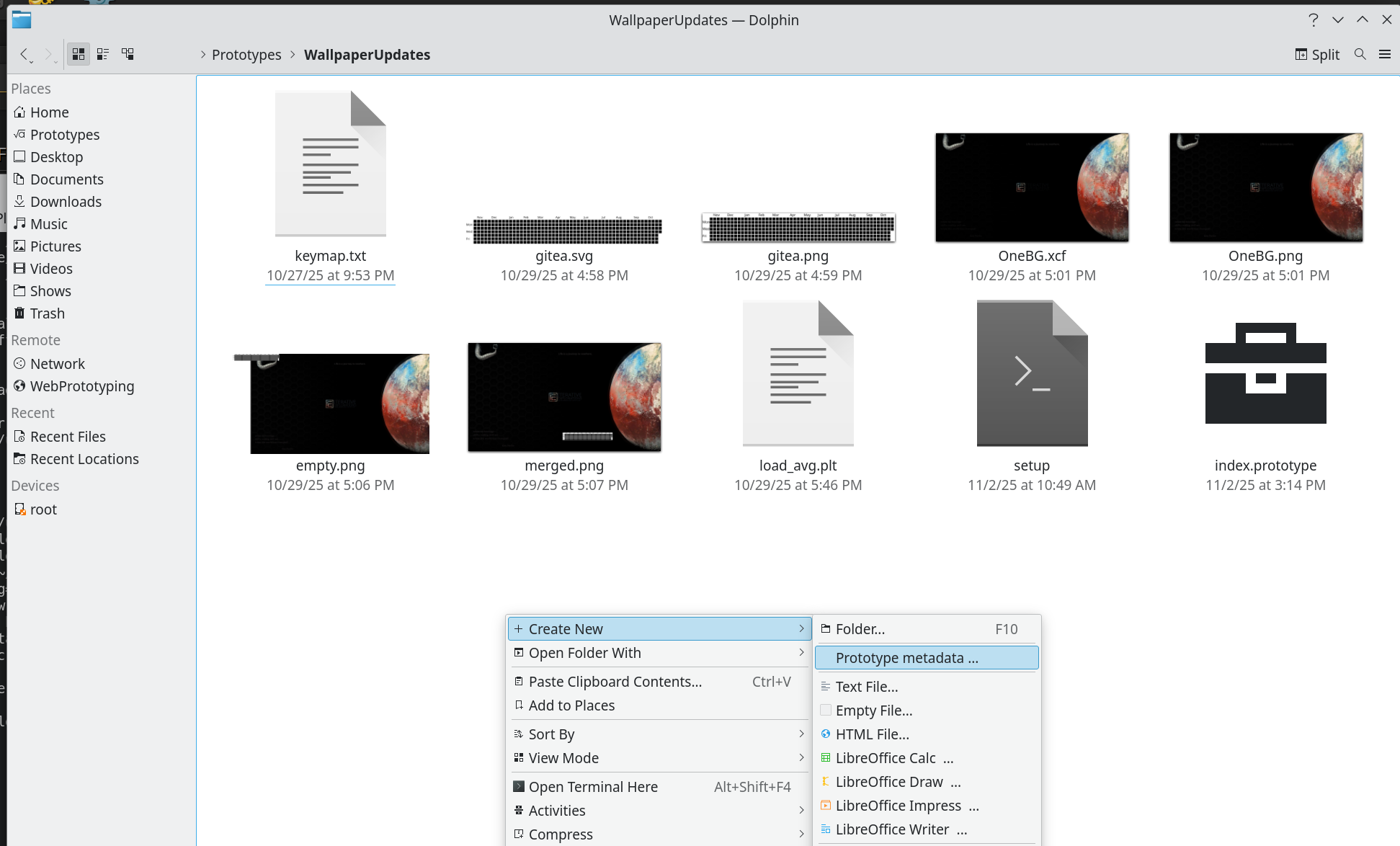The height and width of the screenshot is (846, 1400).
Task: Switch to Icons view mode
Action: click(x=79, y=54)
